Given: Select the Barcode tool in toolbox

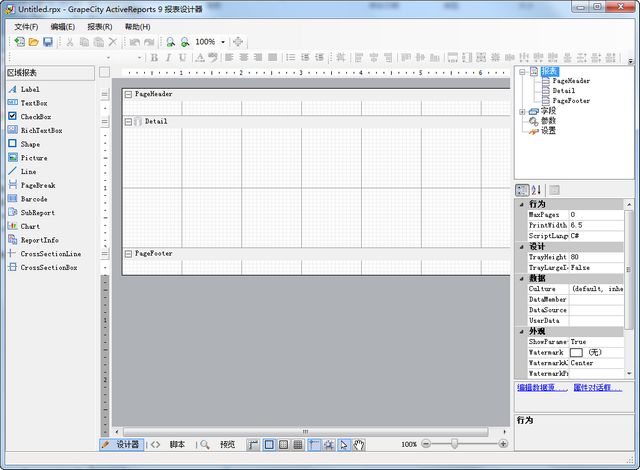Looking at the screenshot, I should [x=34, y=199].
